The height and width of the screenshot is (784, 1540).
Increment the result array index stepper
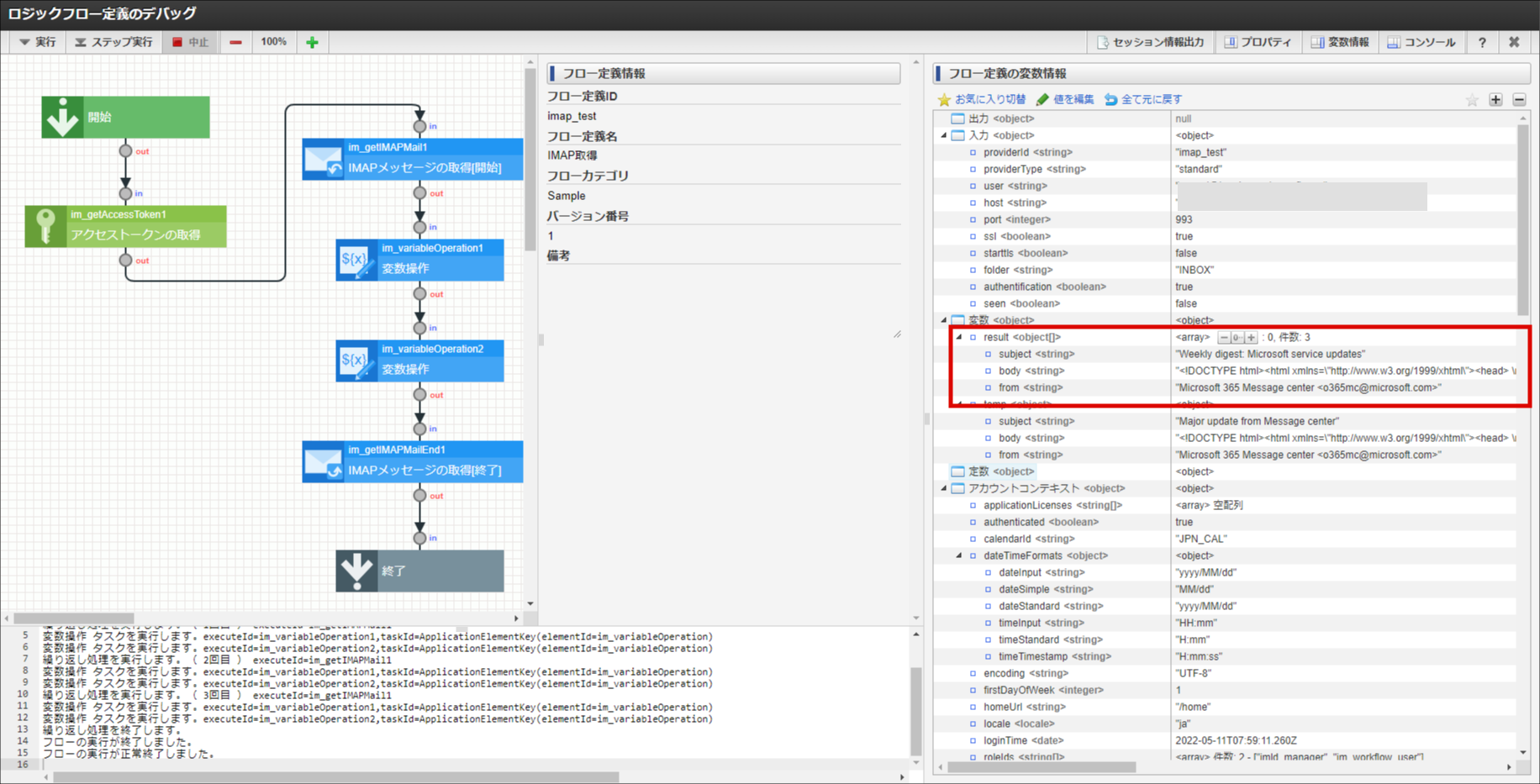pyautogui.click(x=1251, y=337)
